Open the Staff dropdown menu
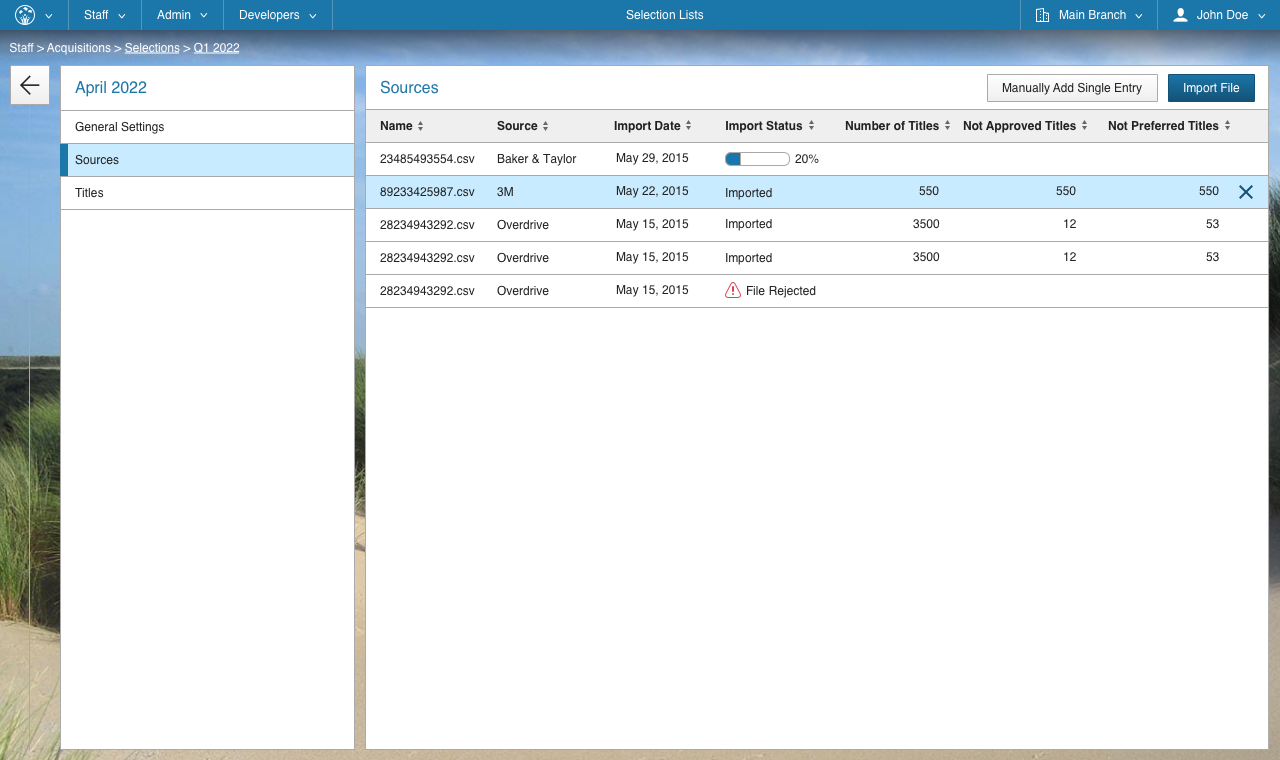 105,15
